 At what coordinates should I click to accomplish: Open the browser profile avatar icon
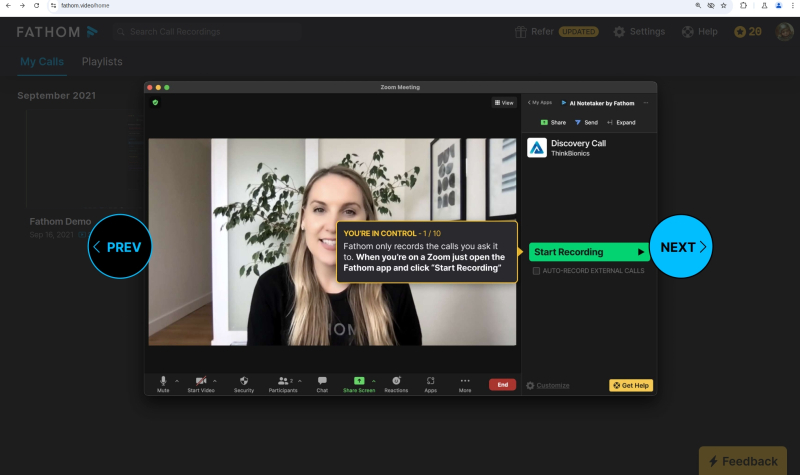point(779,6)
